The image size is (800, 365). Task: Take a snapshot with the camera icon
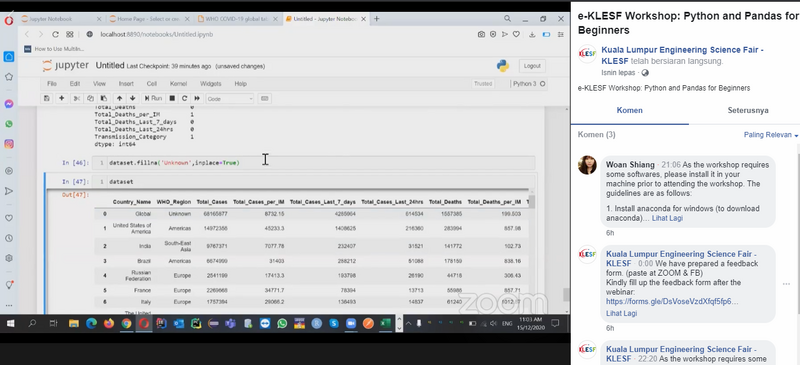[481, 34]
